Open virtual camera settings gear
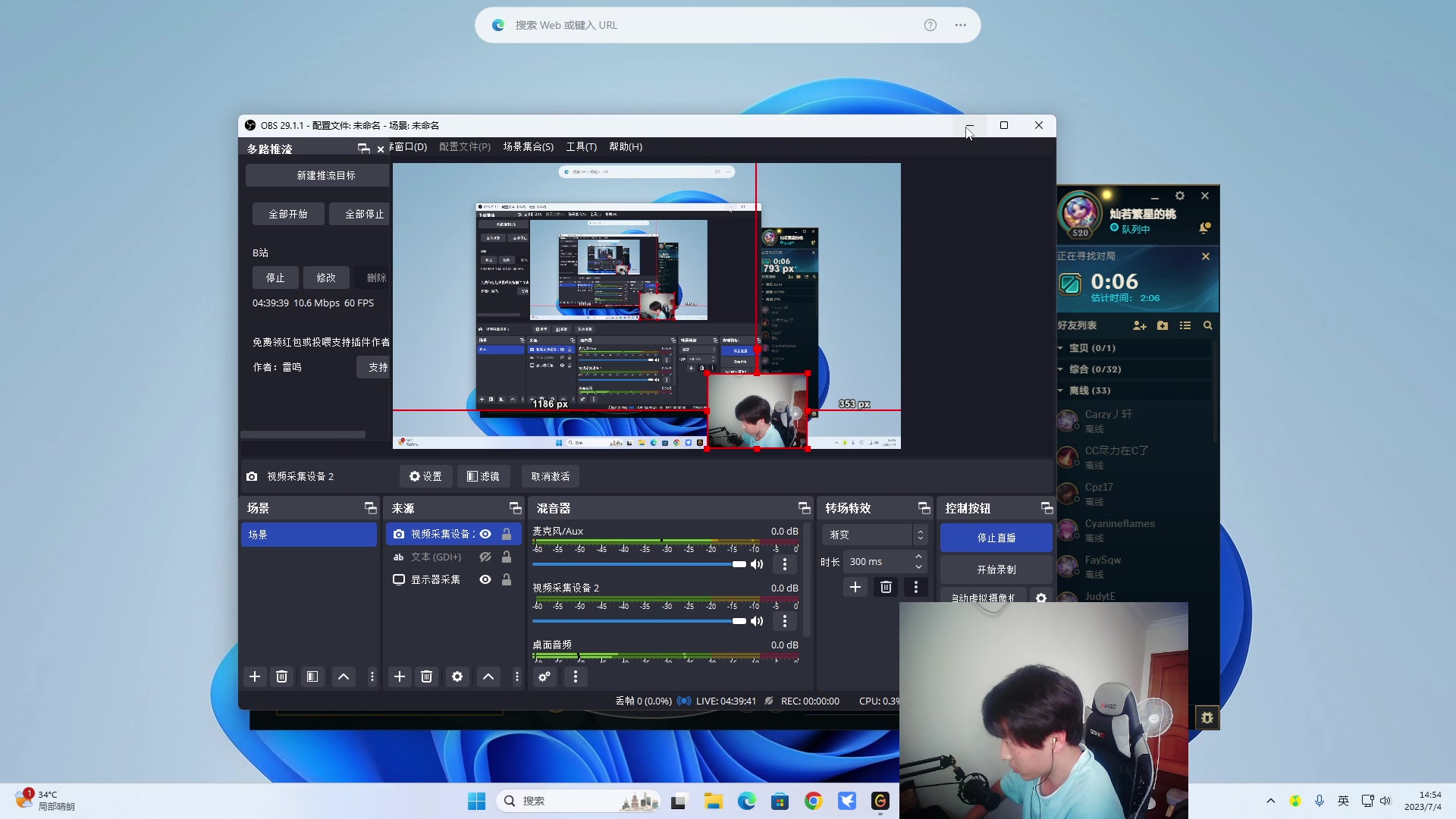 1041,598
